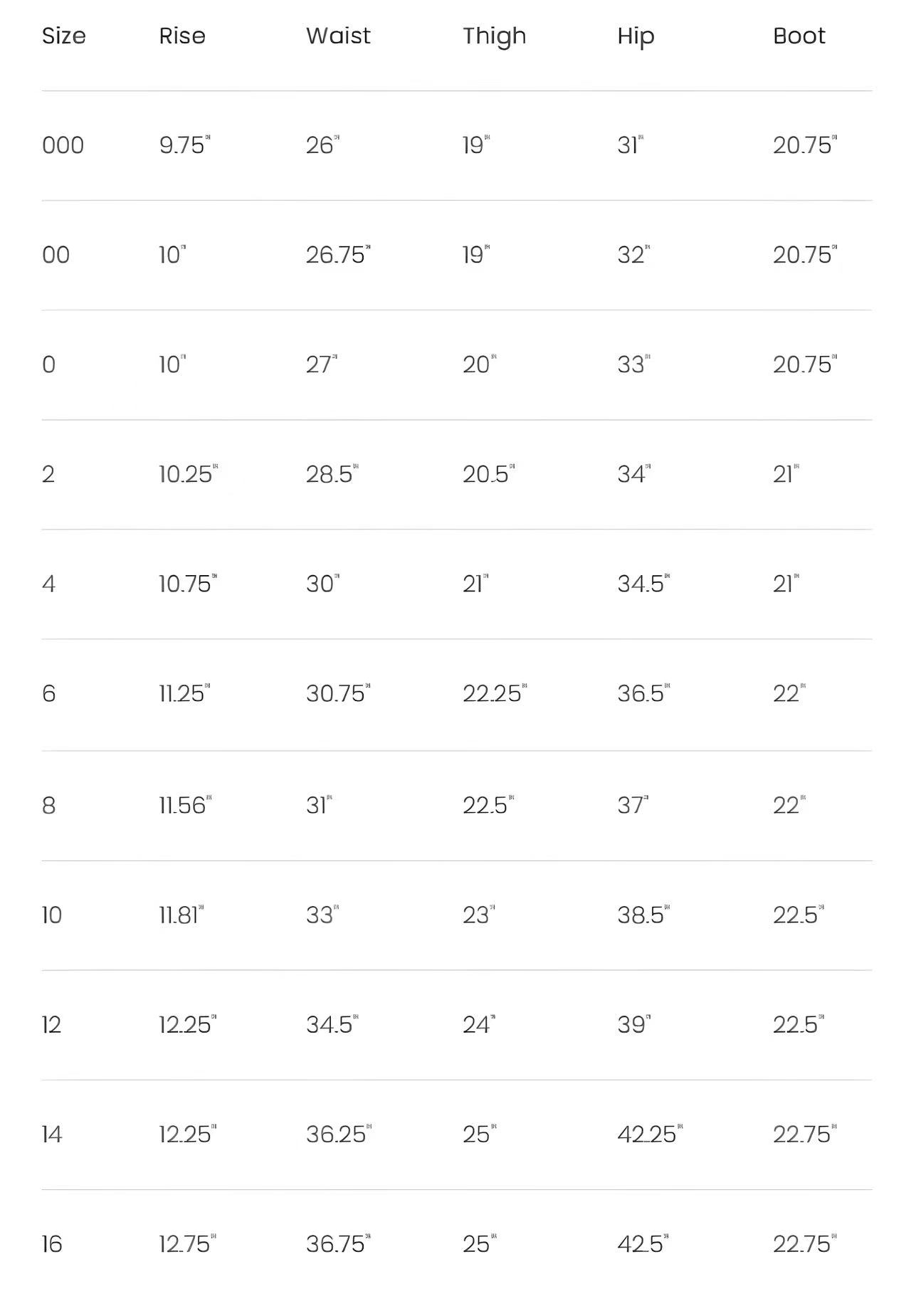Viewport: 911px width, 1316px height.
Task: Click the 9.75 rise value
Action: point(183,145)
